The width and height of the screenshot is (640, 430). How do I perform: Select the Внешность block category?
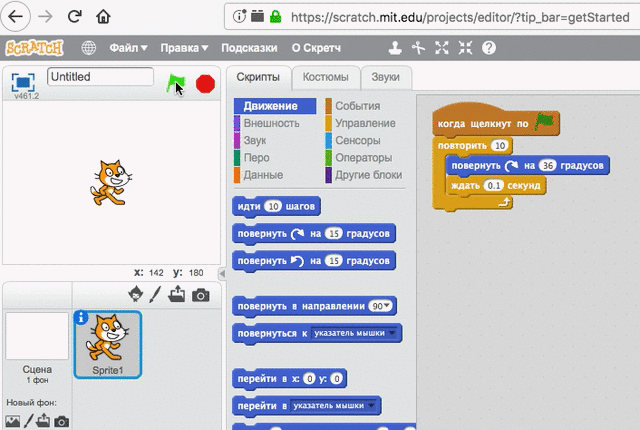(270, 123)
